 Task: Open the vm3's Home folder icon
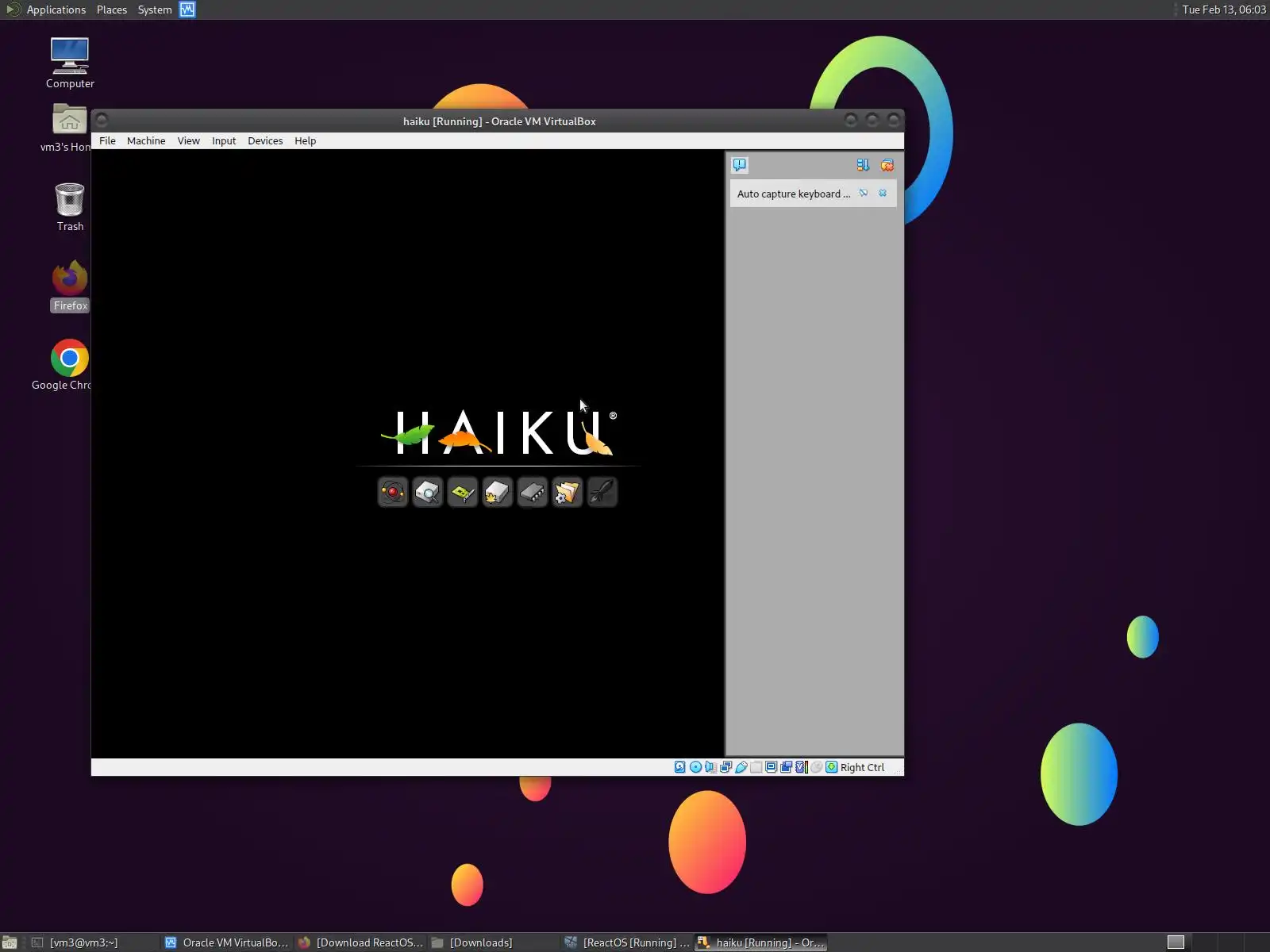tap(70, 128)
